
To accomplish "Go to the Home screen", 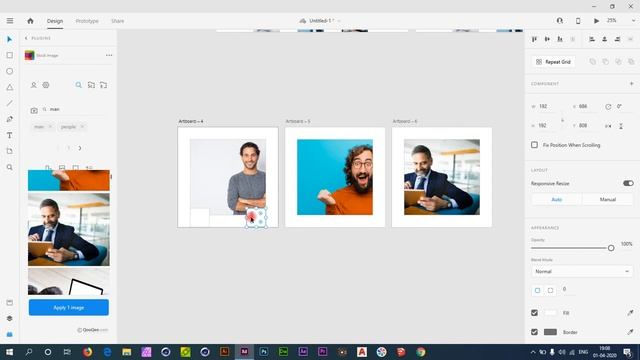I will [30, 21].
